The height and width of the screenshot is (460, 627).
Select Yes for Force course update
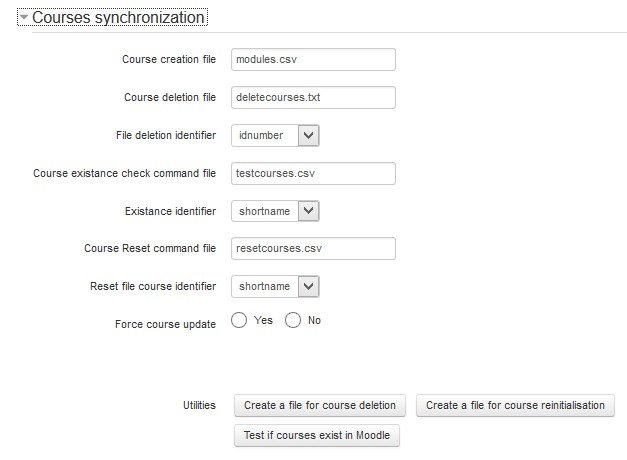[239, 320]
